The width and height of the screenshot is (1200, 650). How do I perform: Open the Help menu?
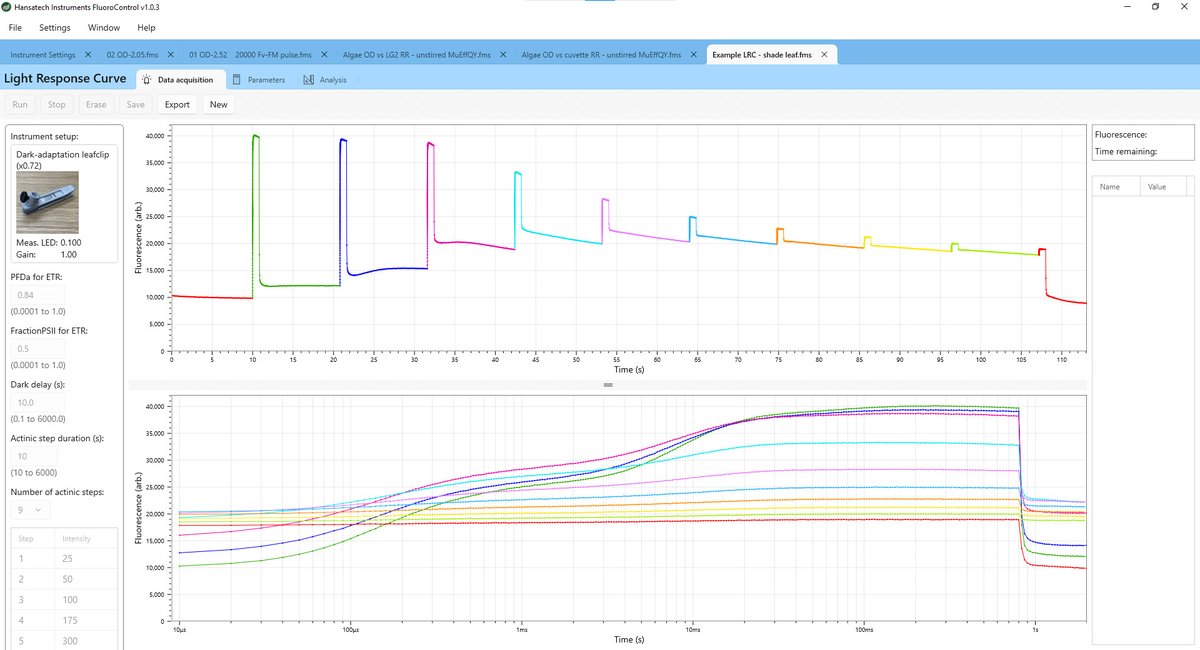146,28
